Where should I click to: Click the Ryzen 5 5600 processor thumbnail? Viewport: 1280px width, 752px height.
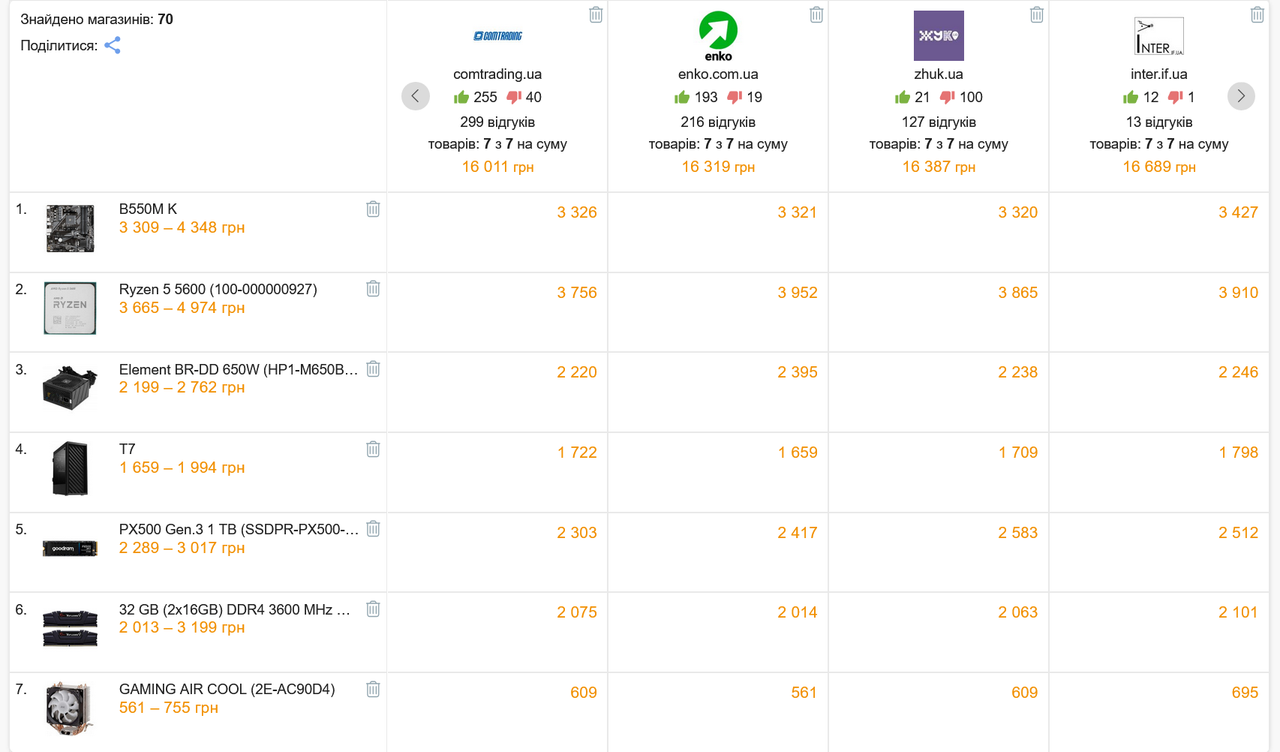tap(70, 308)
